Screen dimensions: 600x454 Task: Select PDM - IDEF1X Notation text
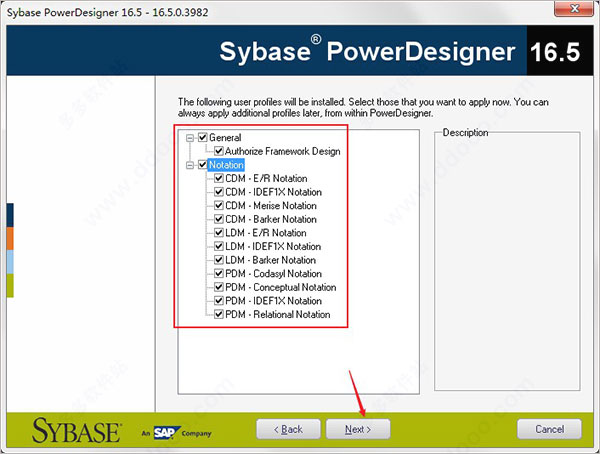(x=273, y=301)
